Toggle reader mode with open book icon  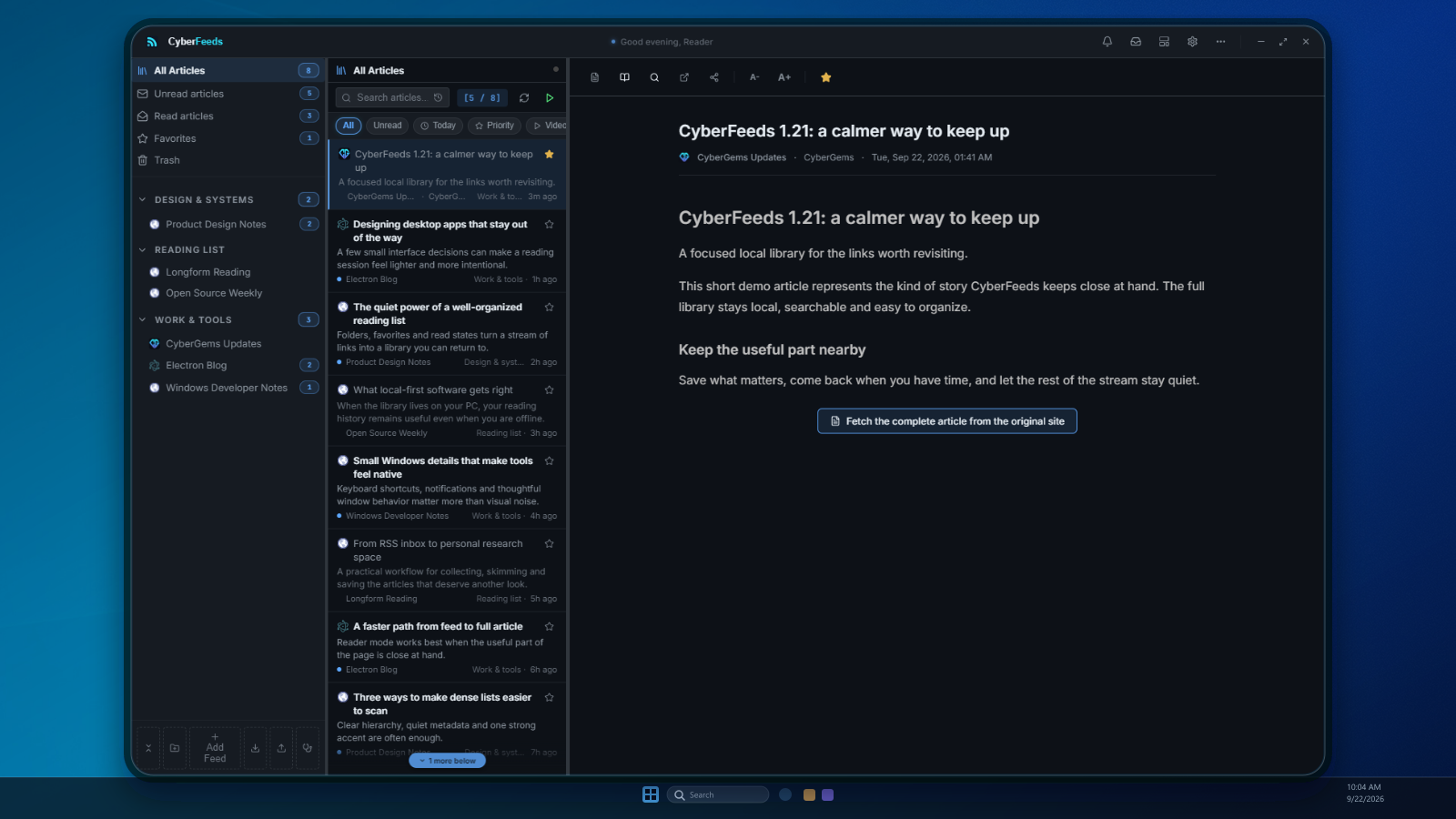[624, 77]
